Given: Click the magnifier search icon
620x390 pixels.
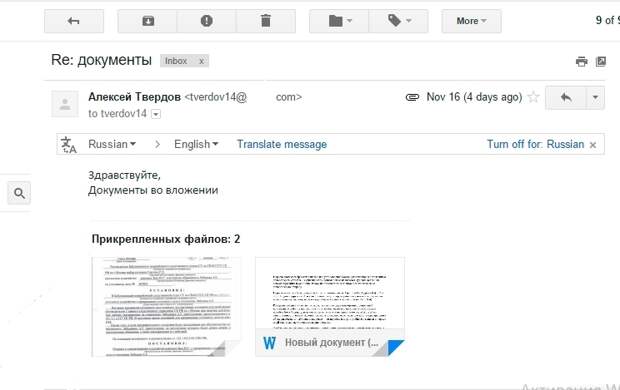Looking at the screenshot, I should point(19,193).
